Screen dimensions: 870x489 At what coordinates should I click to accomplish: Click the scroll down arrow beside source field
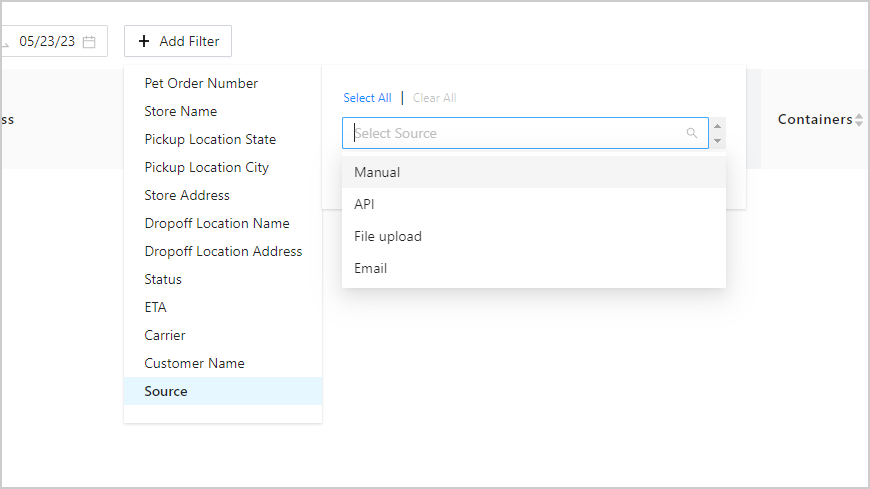tap(718, 141)
